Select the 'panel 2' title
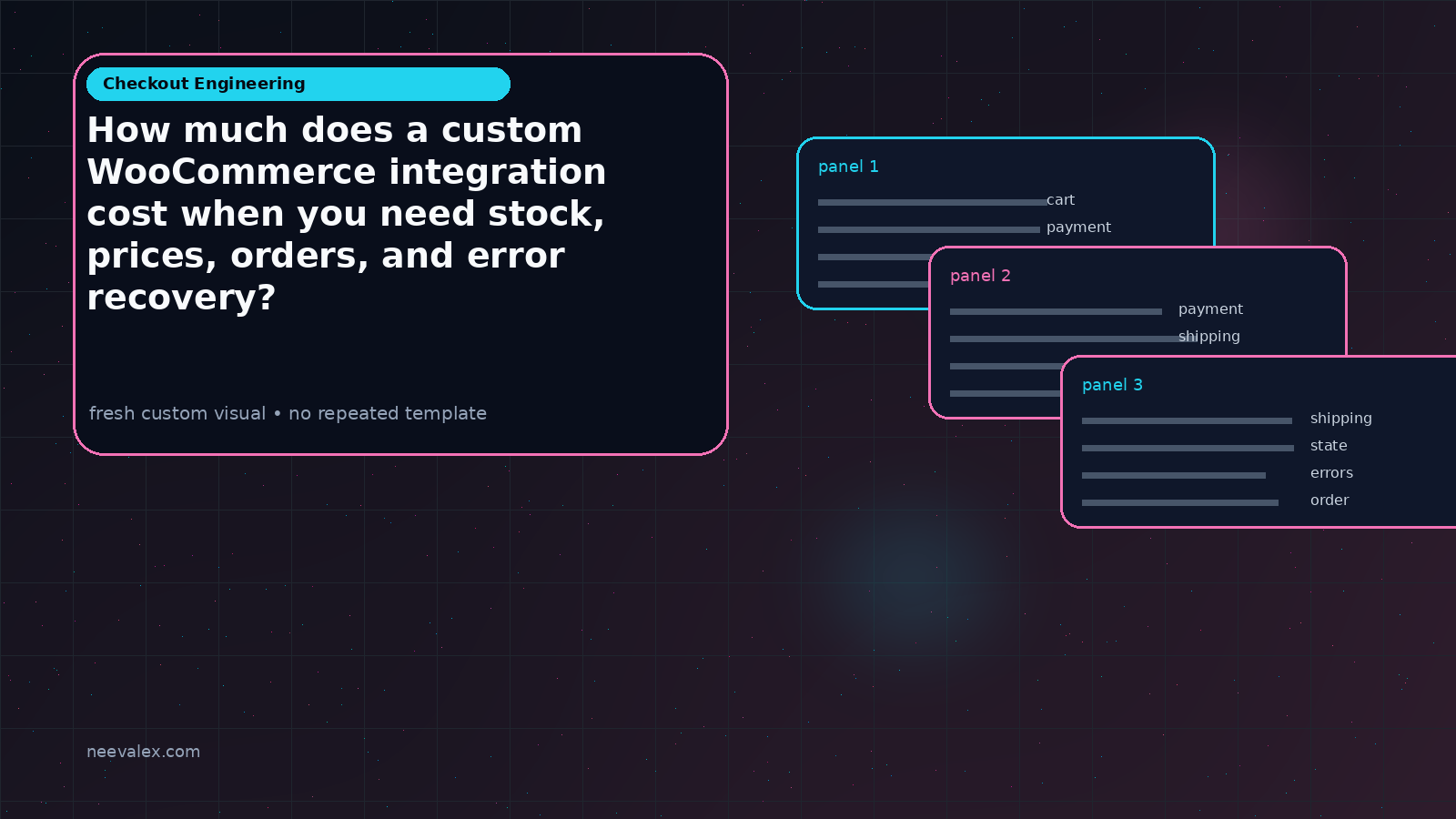Screen dimensions: 1456x819 980,276
